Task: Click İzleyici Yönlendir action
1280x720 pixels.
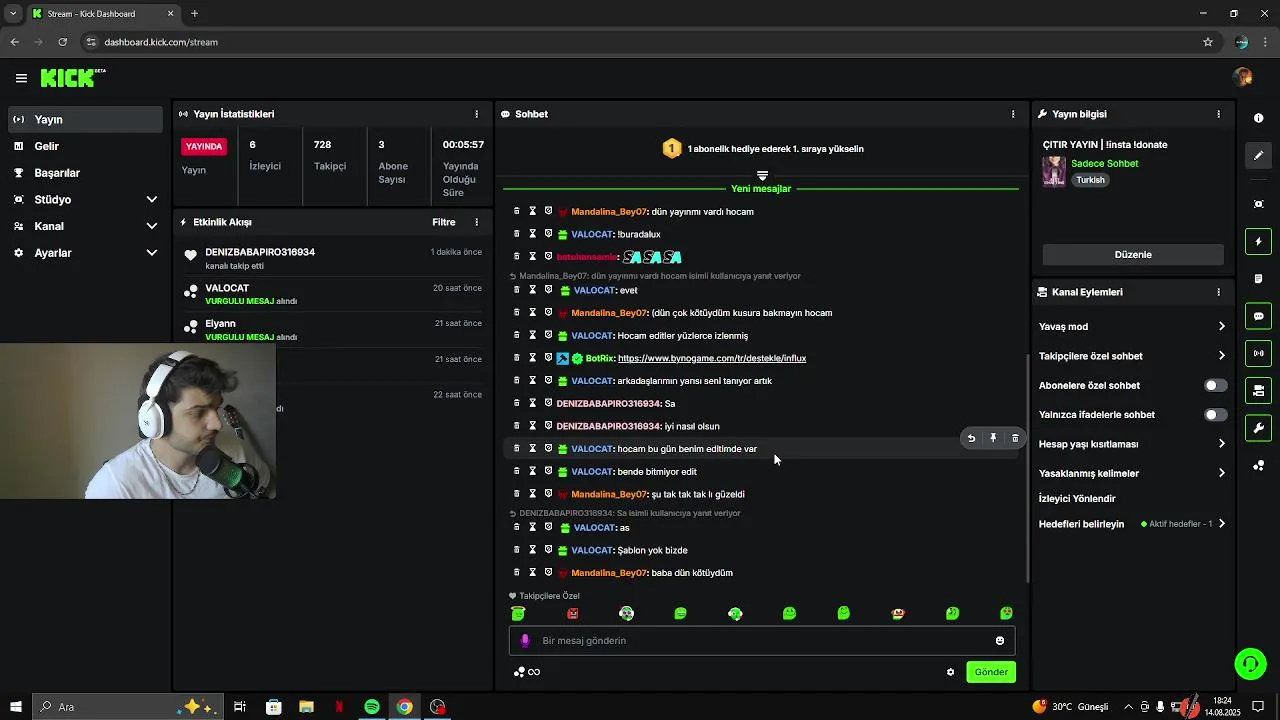Action: point(1077,498)
